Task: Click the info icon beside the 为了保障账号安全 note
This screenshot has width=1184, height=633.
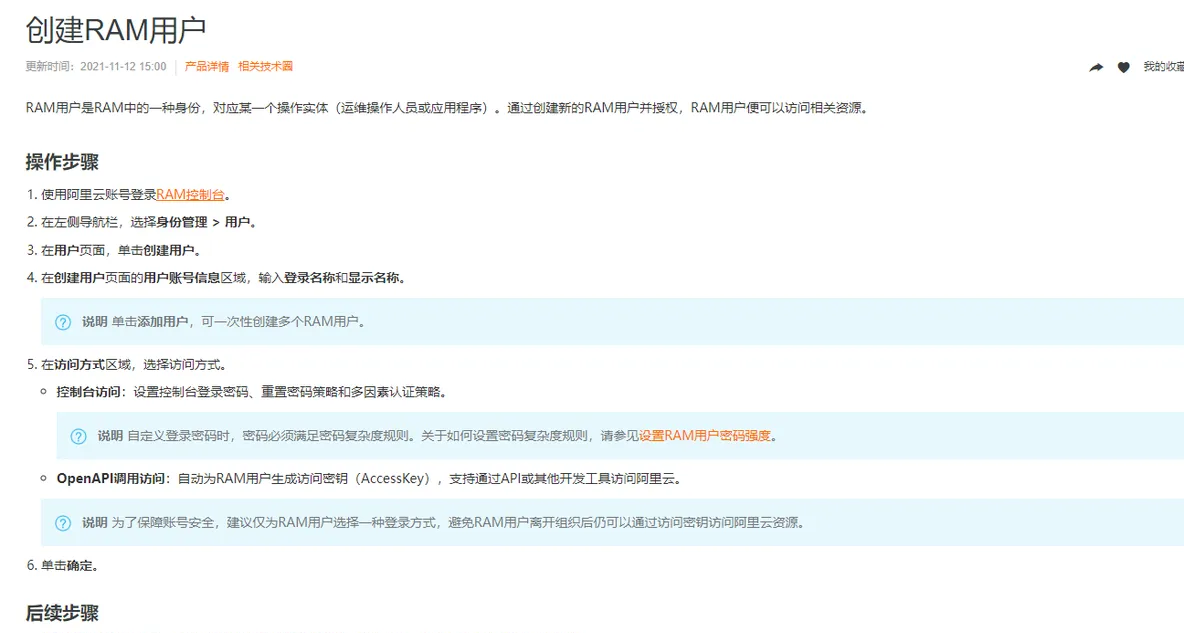Action: pos(63,523)
